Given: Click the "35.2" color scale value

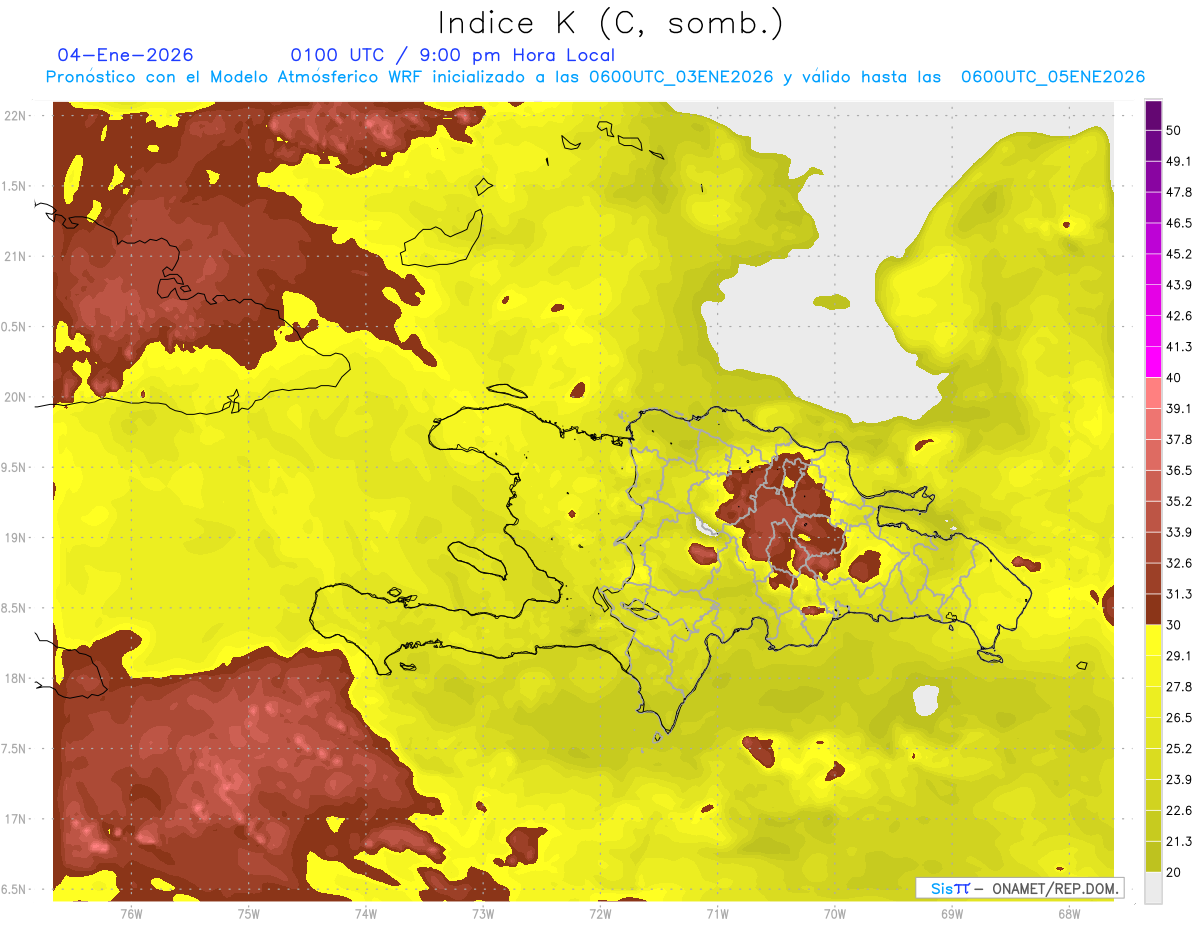Looking at the screenshot, I should pyautogui.click(x=1179, y=501).
